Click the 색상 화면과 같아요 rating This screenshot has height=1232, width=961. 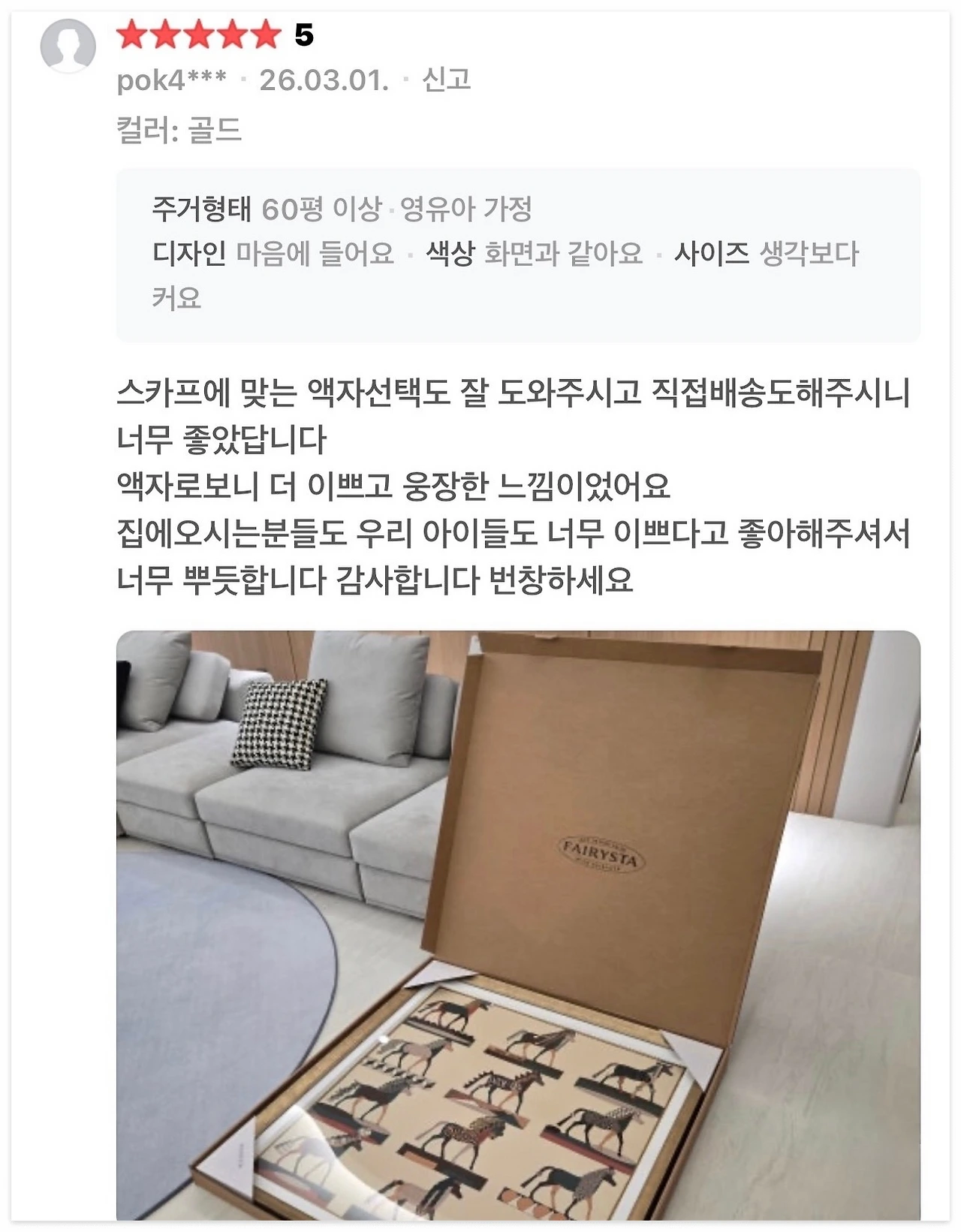(535, 253)
